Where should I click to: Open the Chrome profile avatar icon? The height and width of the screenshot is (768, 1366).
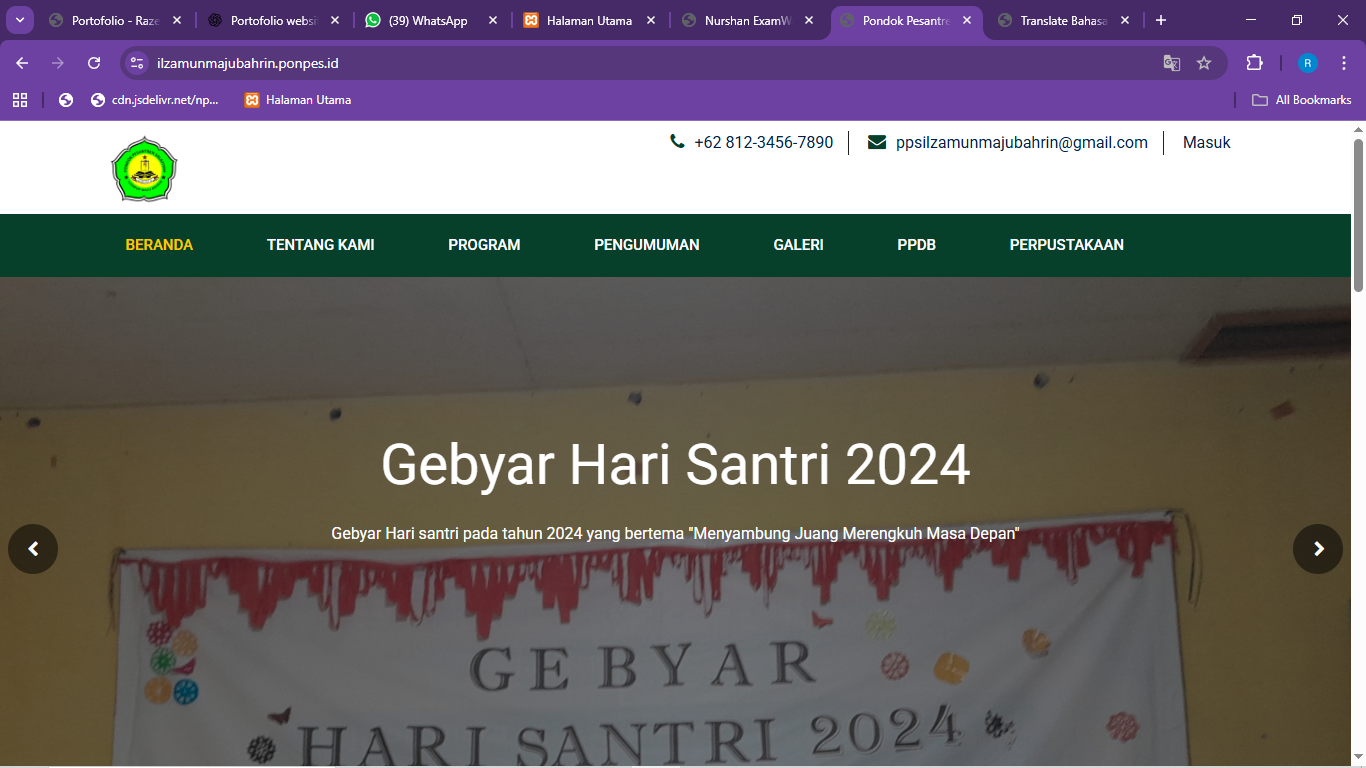tap(1307, 62)
